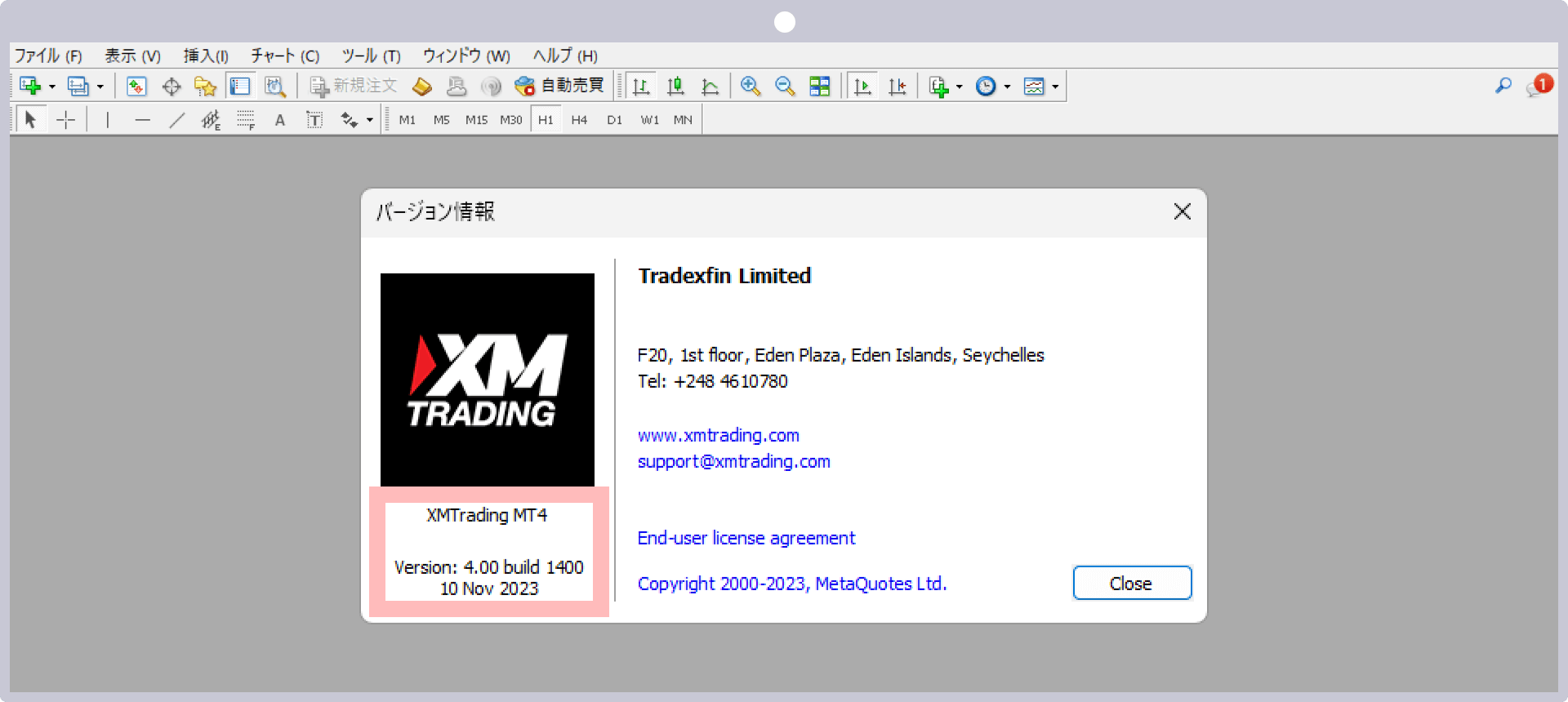Select Bar Chart mode icon

coord(641,86)
